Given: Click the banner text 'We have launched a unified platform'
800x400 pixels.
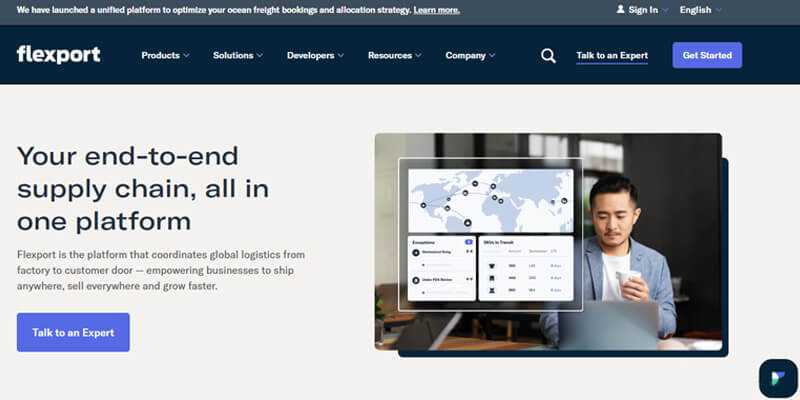Looking at the screenshot, I should 214,10.
